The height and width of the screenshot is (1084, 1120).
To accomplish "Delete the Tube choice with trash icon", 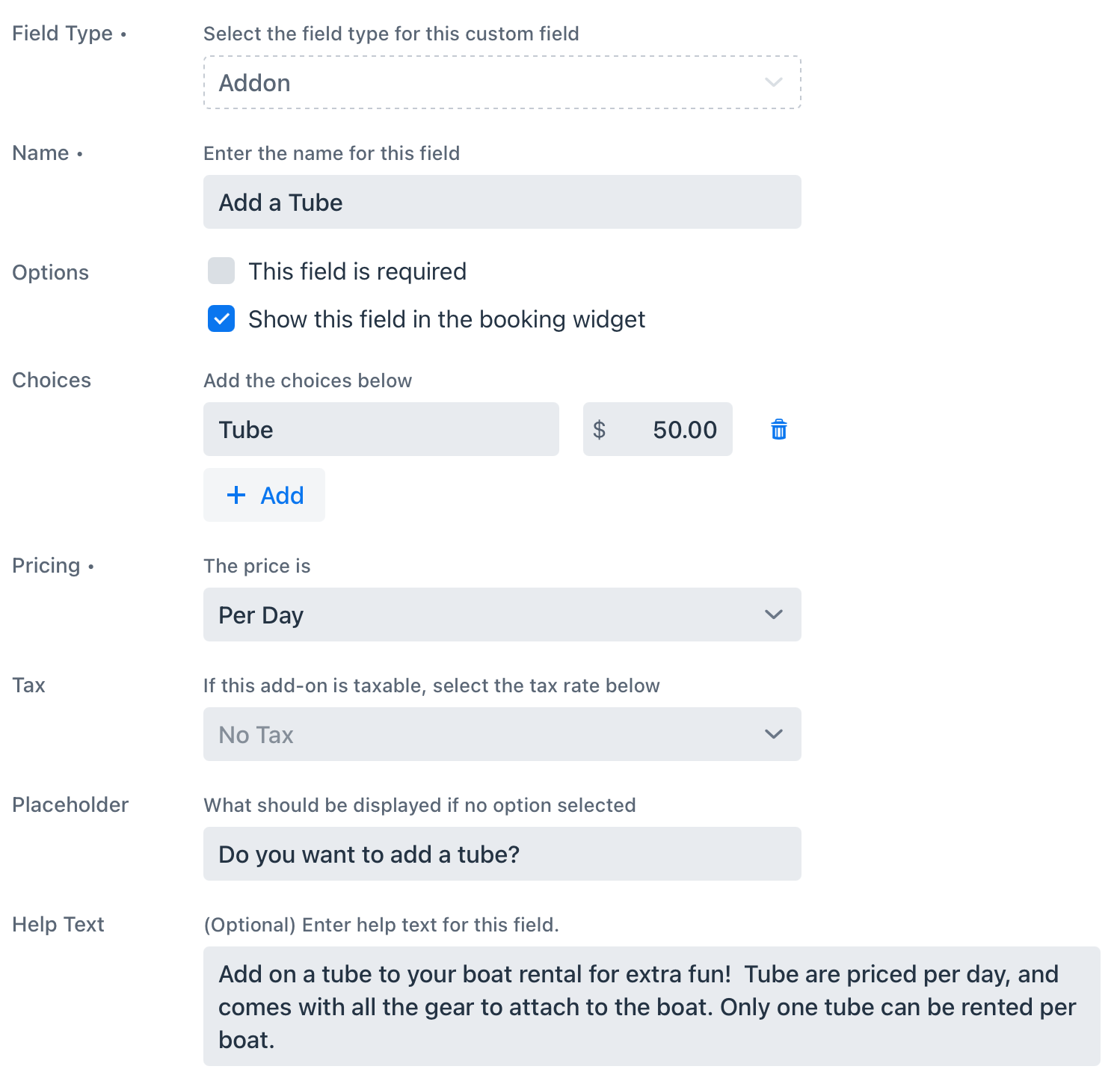I will (x=778, y=429).
